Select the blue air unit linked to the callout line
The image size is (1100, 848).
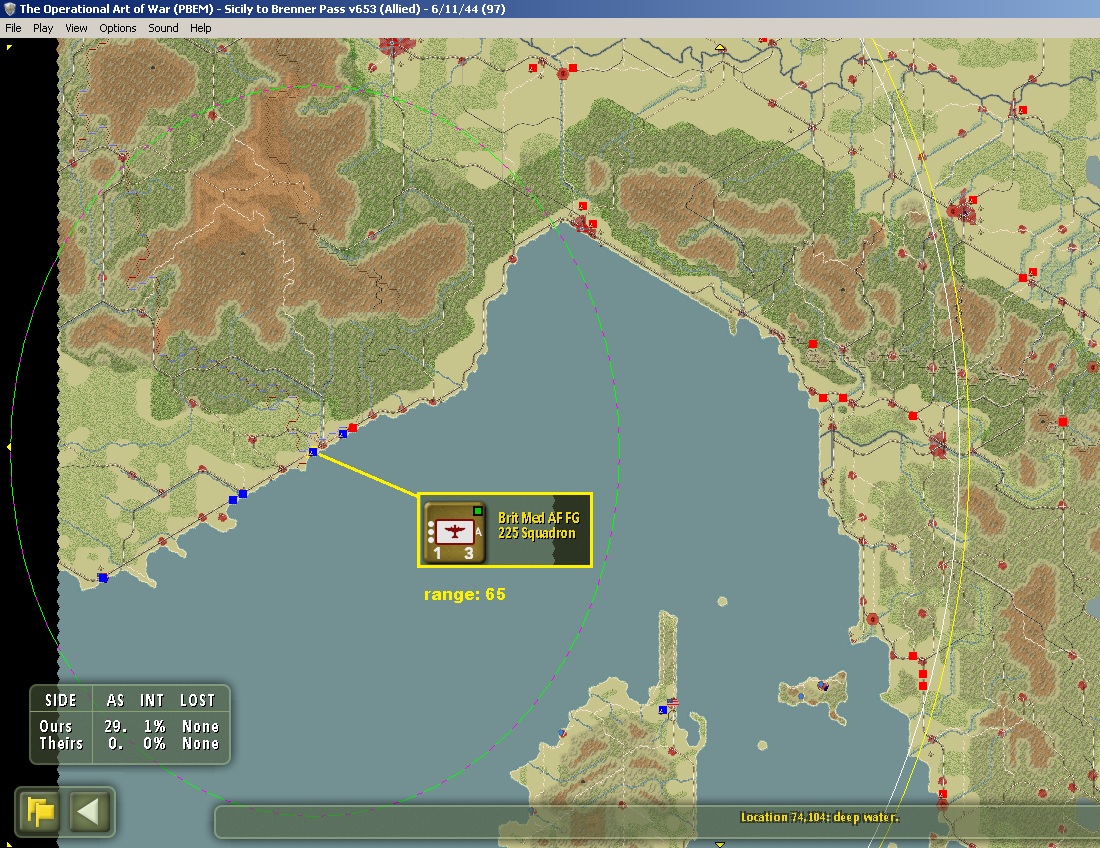[313, 452]
